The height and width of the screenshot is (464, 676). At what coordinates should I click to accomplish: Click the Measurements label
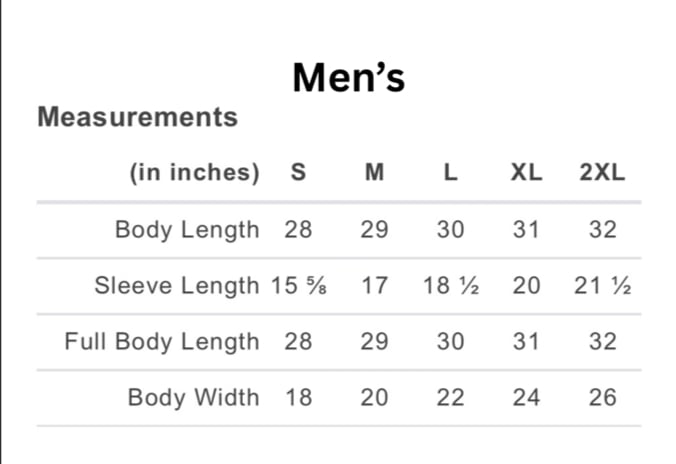(138, 117)
